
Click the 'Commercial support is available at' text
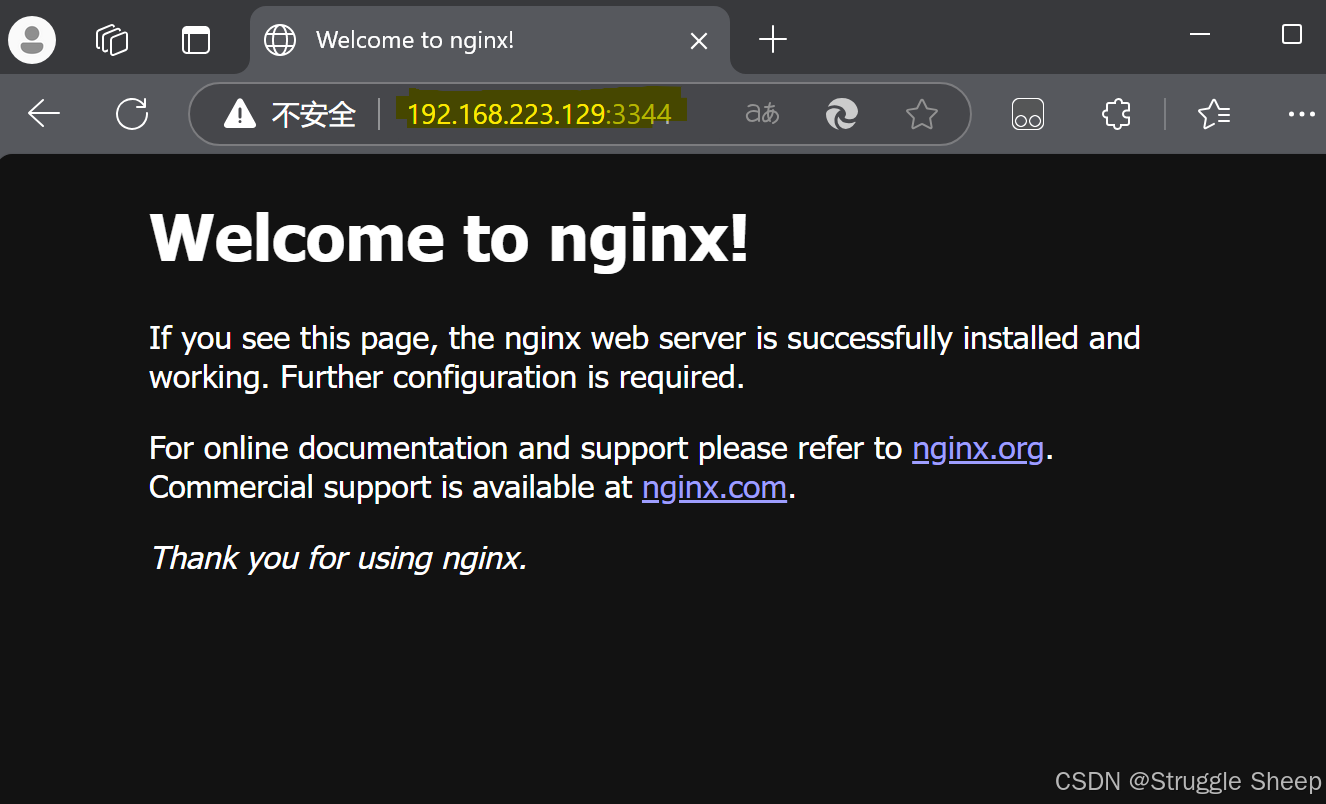point(391,487)
